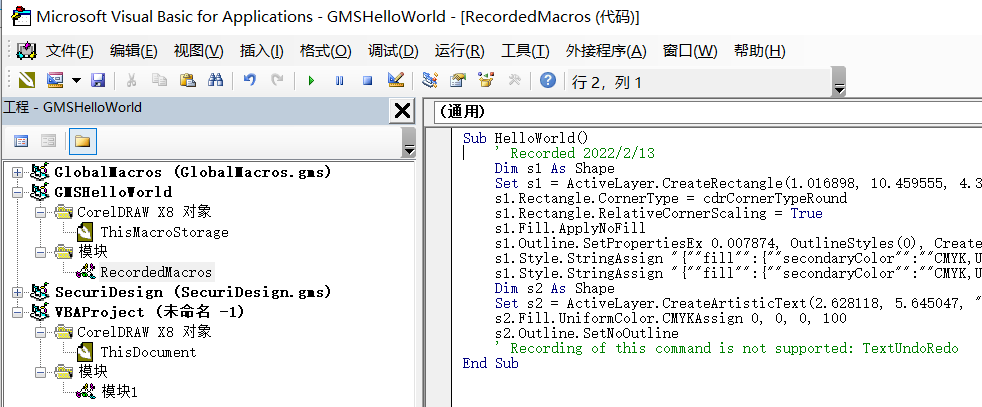Toggle Folders in project panel
Screen dimensions: 982x407
pos(83,141)
